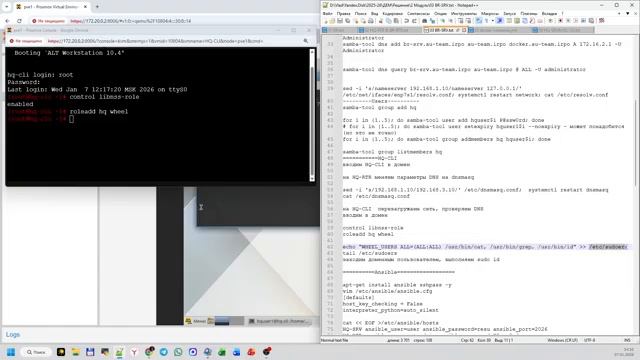The height and width of the screenshot is (360, 640).
Task: Click the Print icon in Notepad++ toolbar
Action: pos(371,20)
